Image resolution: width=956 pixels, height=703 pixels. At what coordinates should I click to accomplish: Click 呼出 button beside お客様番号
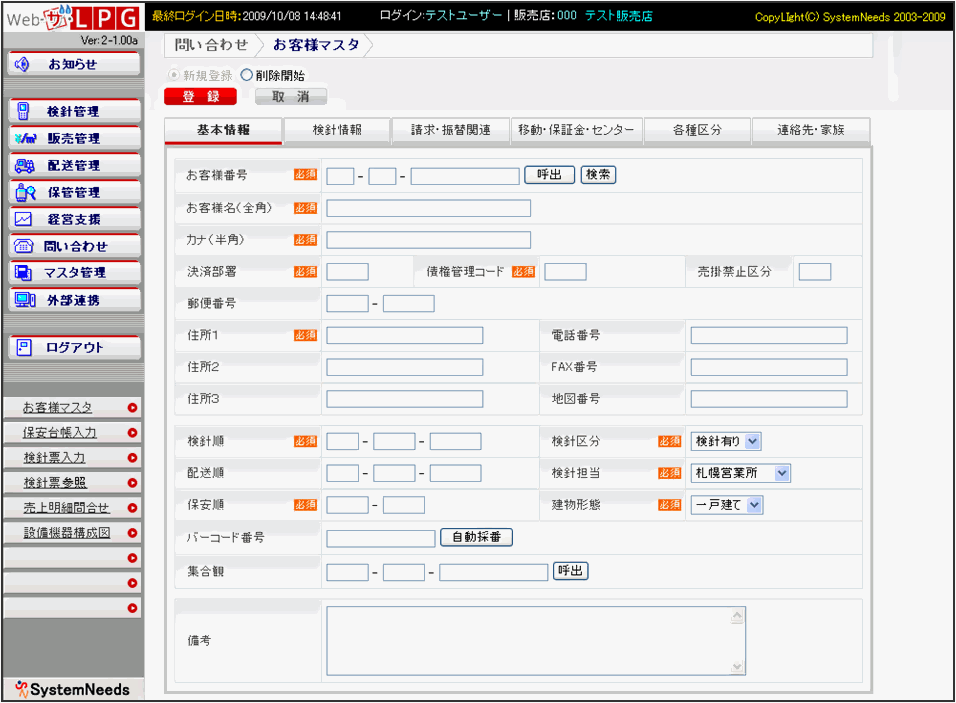point(549,175)
